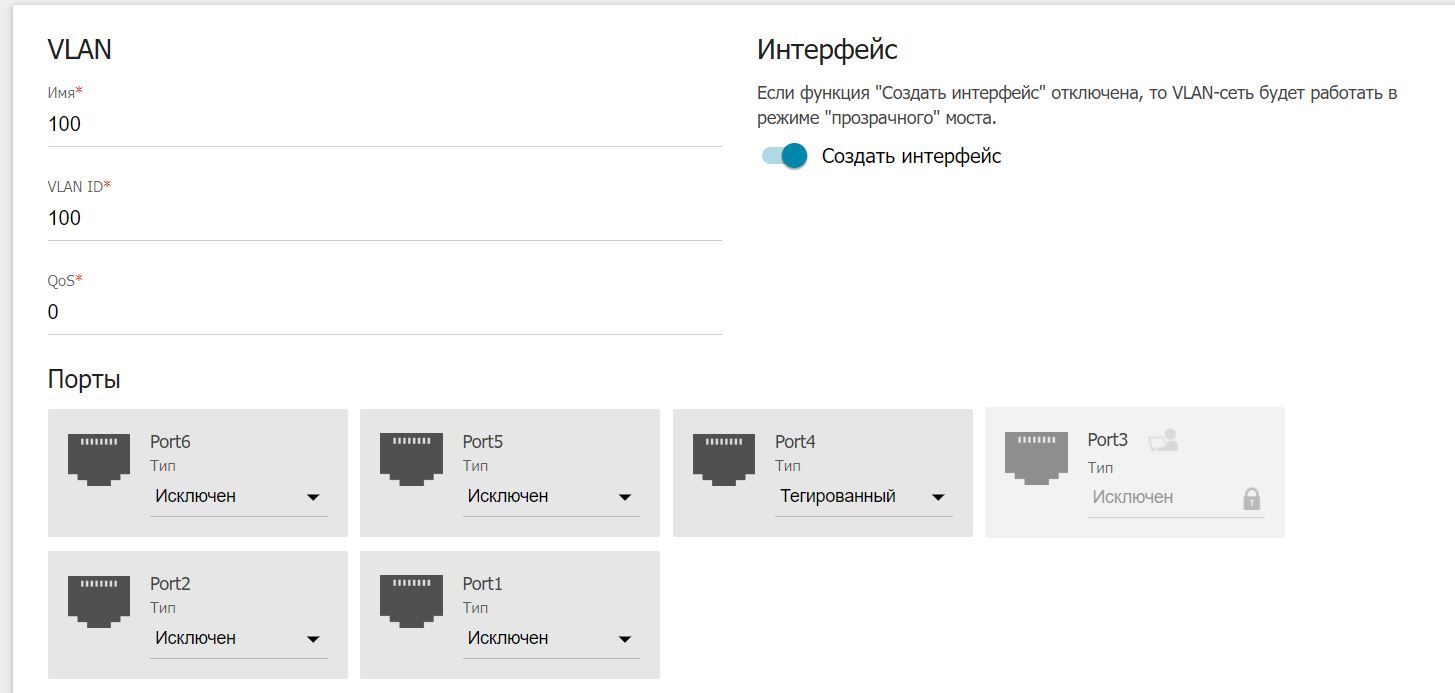Focus the QoS input field
1455x693 pixels.
tap(384, 313)
